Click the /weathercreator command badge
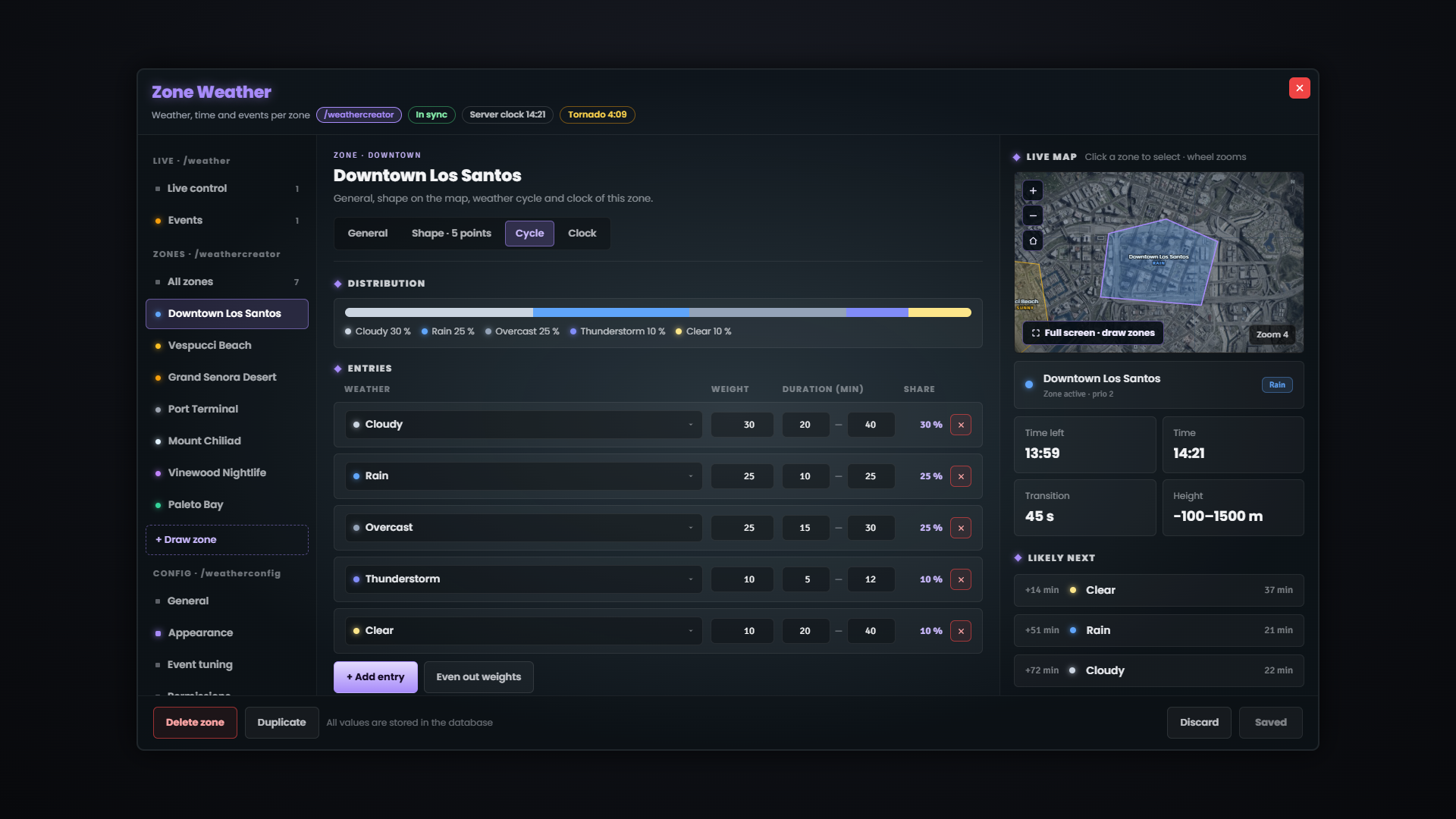1456x819 pixels. pyautogui.click(x=359, y=115)
